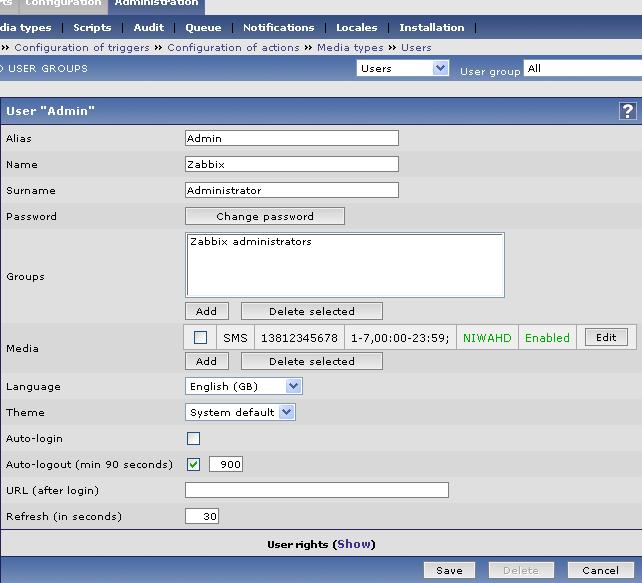Focus the Auto-logout 900 seconds field
Image resolution: width=642 pixels, height=583 pixels.
click(226, 464)
